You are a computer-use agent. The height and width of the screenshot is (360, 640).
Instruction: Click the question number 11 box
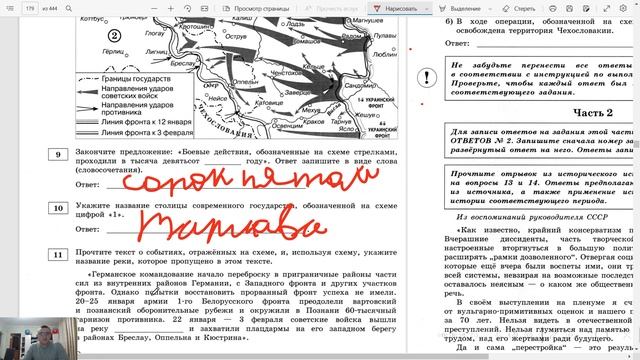coord(58,255)
